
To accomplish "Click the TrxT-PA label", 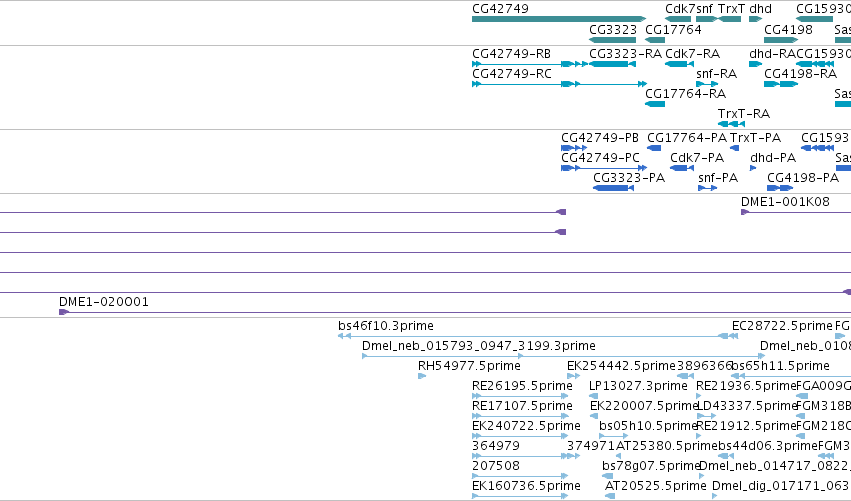I will [755, 138].
